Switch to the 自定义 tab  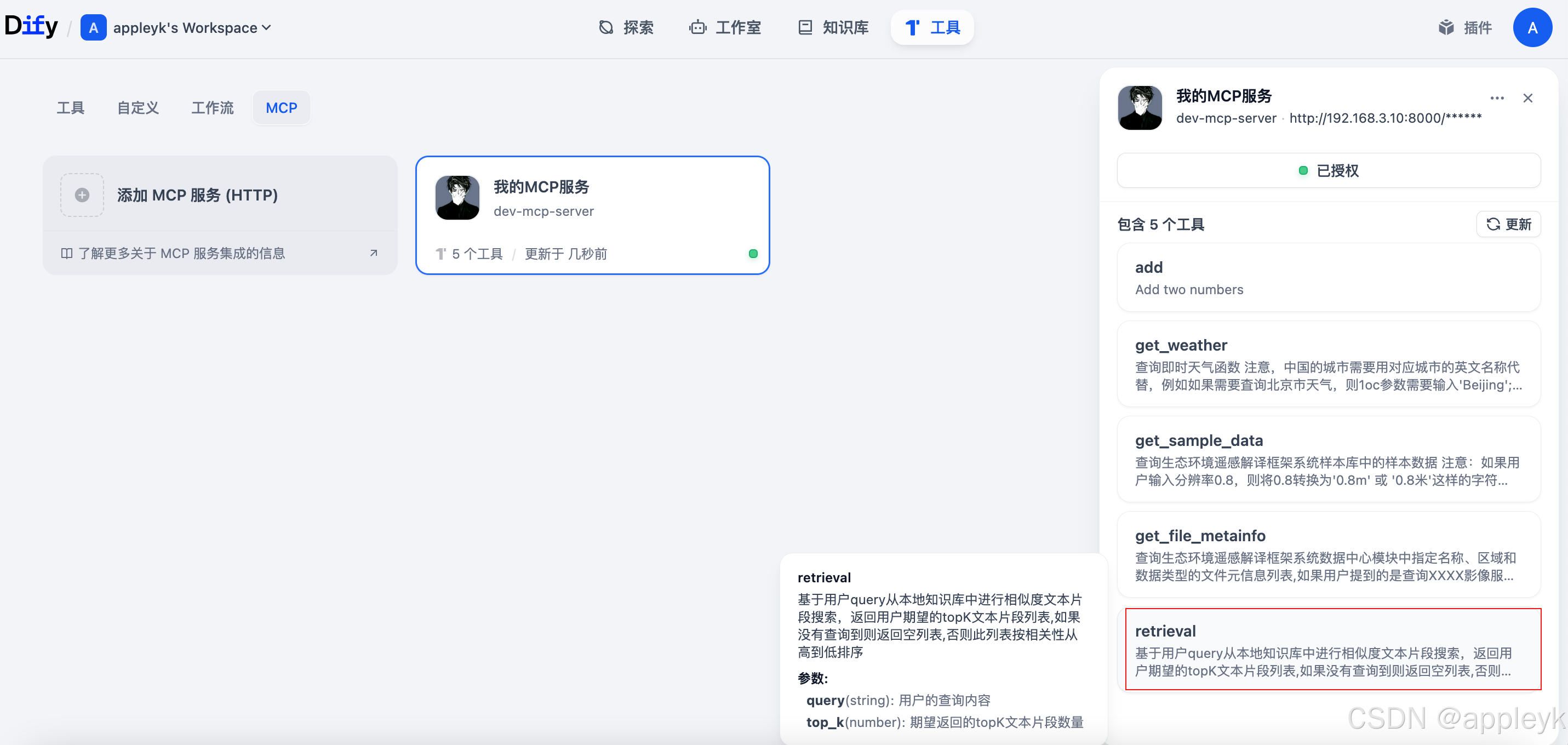click(x=138, y=108)
